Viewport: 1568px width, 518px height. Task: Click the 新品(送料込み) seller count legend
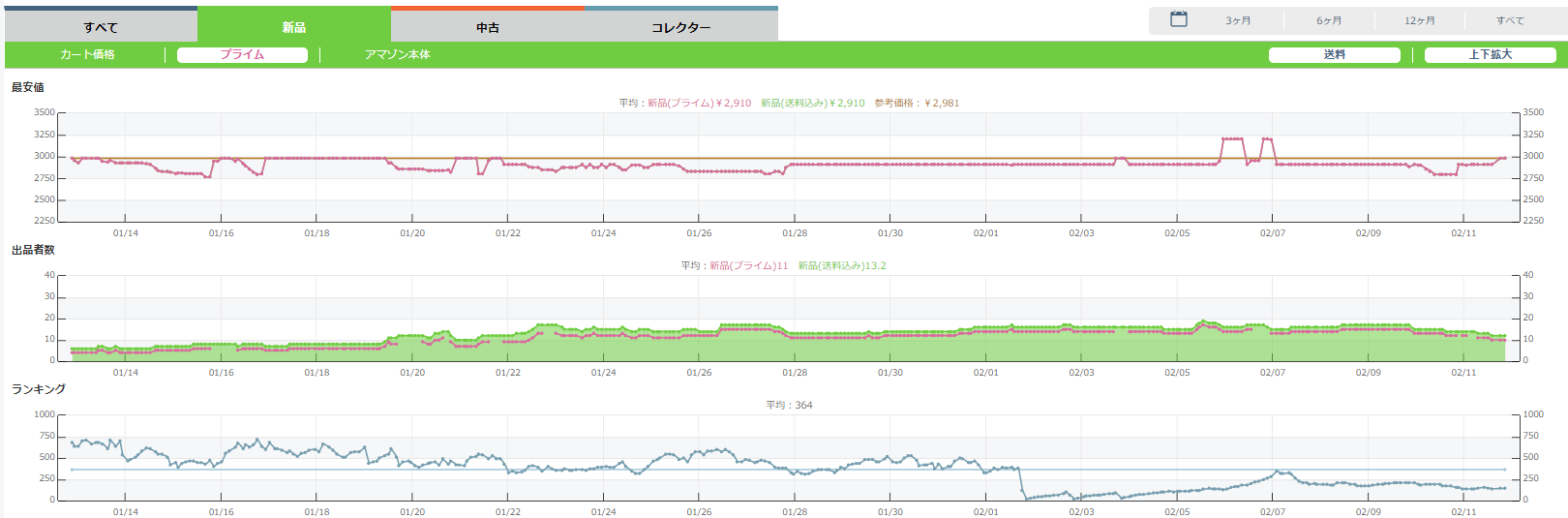pos(842,265)
